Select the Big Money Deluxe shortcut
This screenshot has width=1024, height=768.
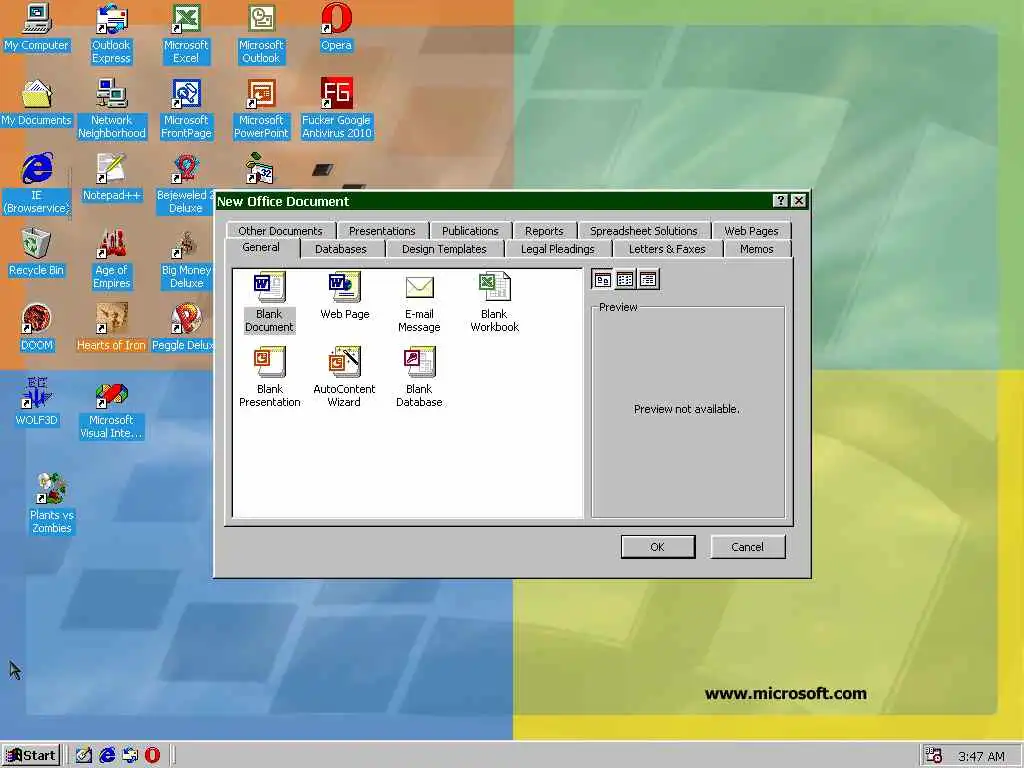(x=186, y=259)
